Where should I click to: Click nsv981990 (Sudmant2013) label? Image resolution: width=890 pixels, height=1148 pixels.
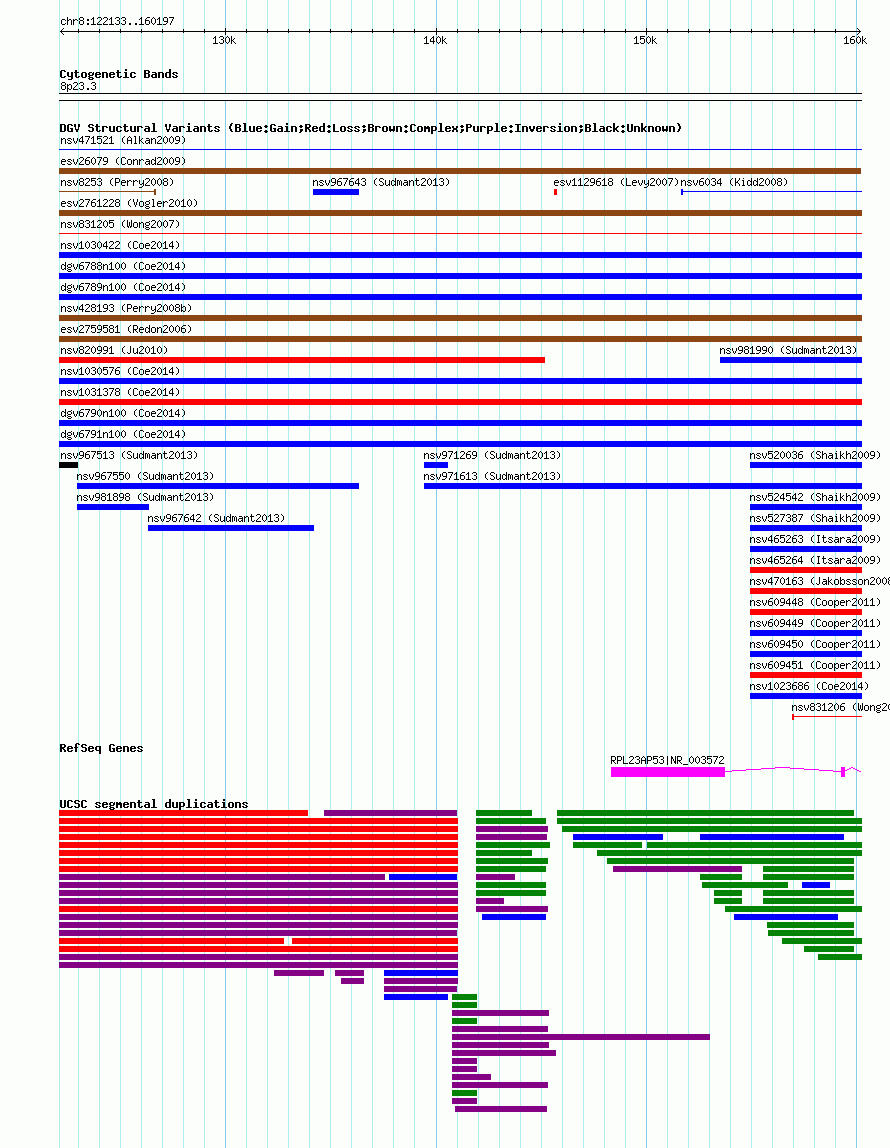pyautogui.click(x=788, y=350)
